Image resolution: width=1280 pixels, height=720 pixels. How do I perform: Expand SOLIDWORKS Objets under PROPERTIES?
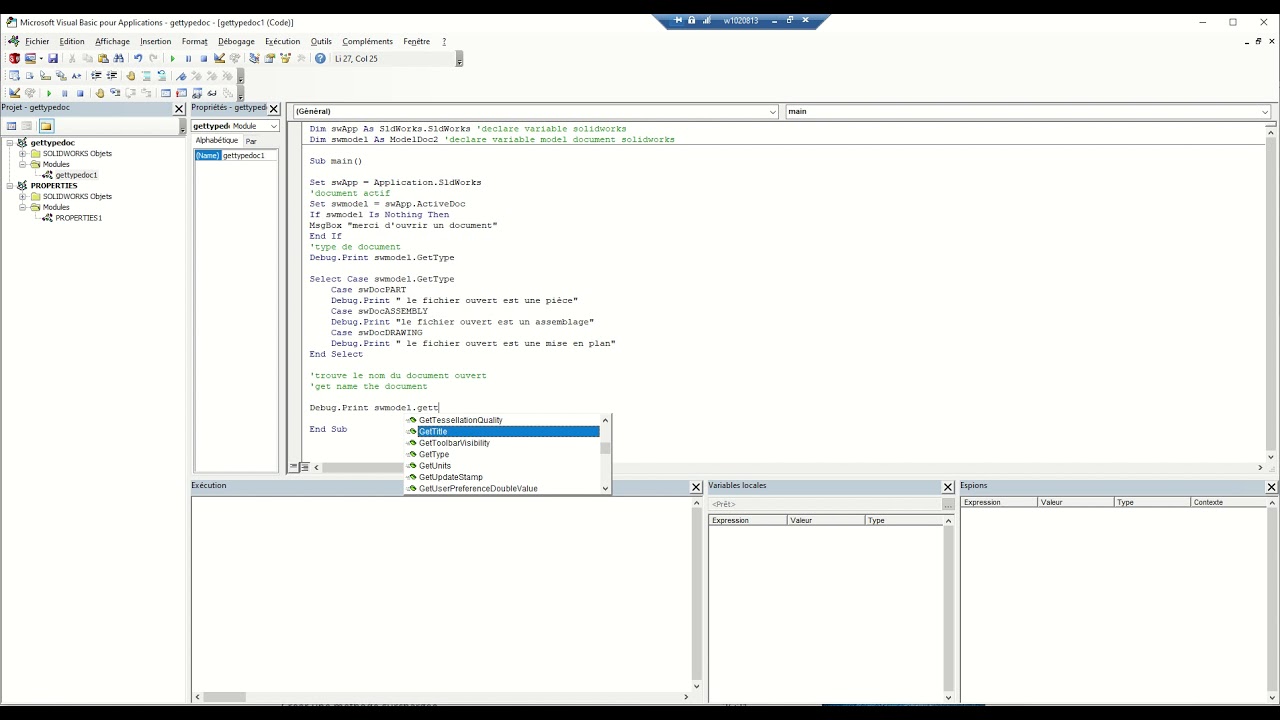click(x=22, y=197)
